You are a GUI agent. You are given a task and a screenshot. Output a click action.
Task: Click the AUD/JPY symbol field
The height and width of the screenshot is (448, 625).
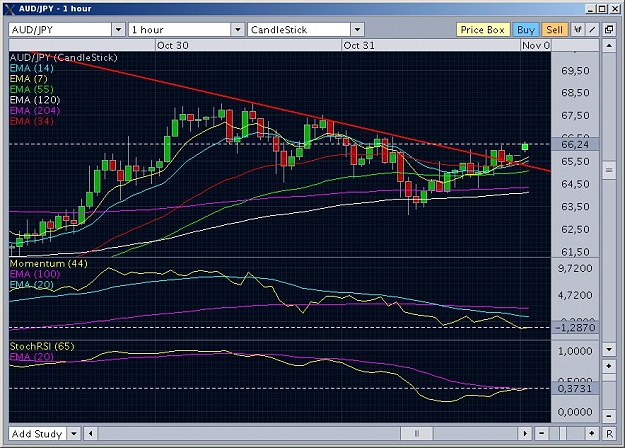pos(60,29)
